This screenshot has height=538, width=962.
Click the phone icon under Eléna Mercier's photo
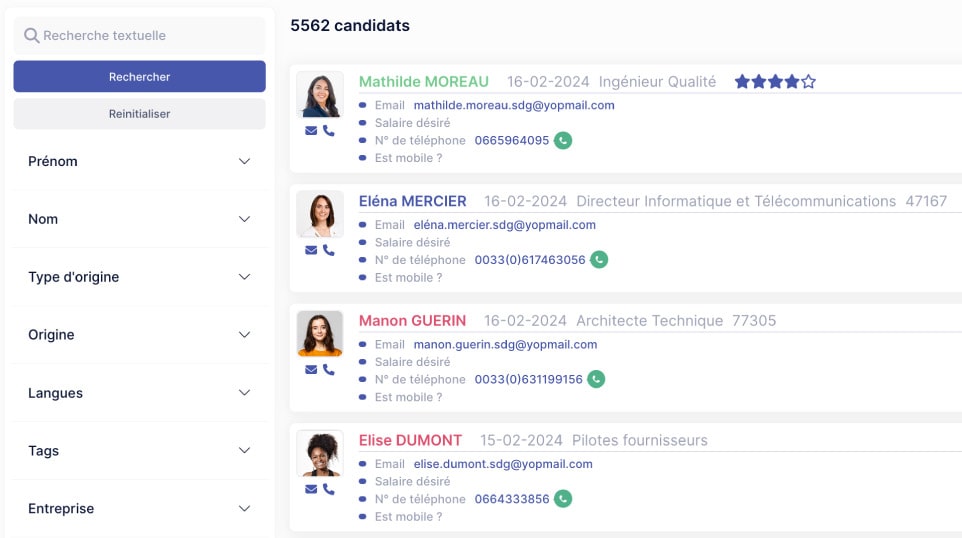329,250
